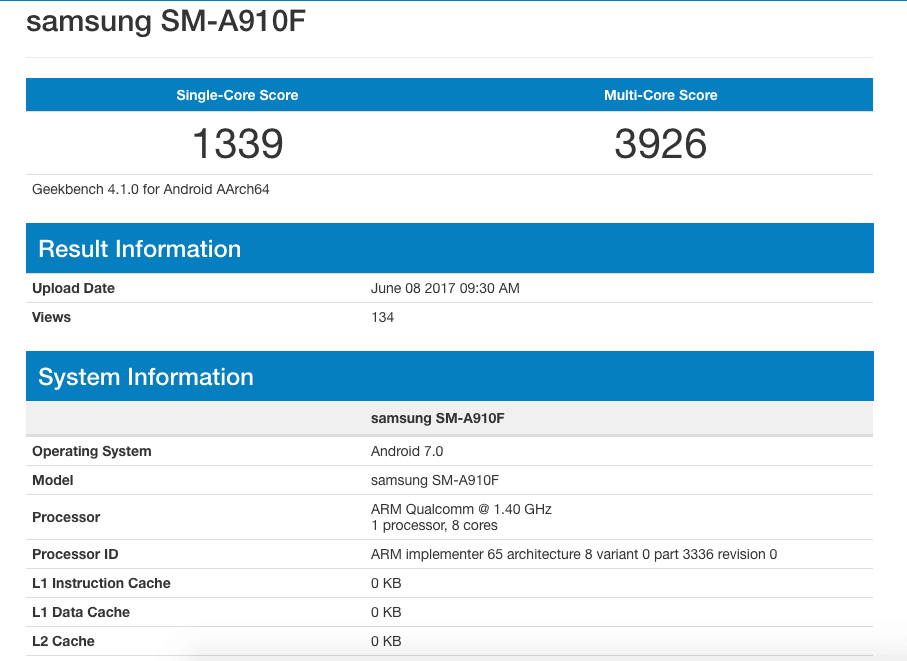Click the "Views" row label

51,317
